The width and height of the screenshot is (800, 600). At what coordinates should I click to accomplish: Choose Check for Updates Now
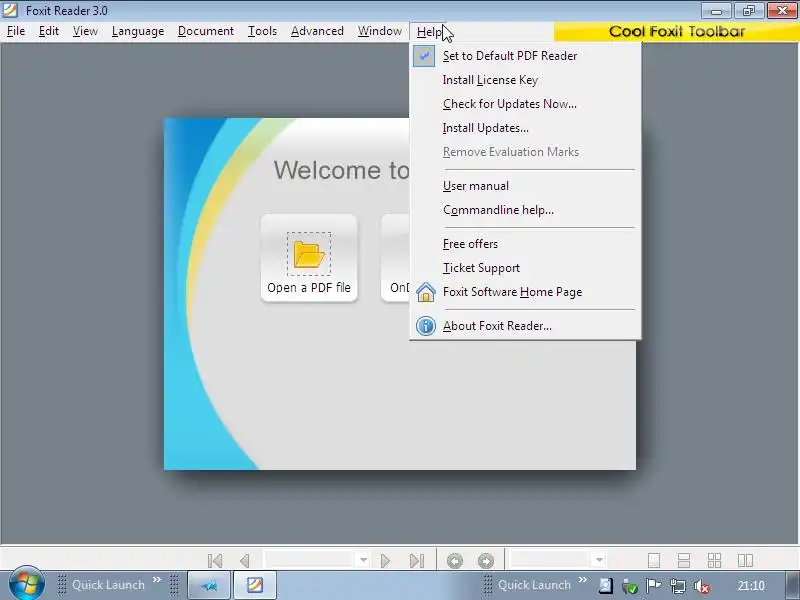(x=525, y=104)
